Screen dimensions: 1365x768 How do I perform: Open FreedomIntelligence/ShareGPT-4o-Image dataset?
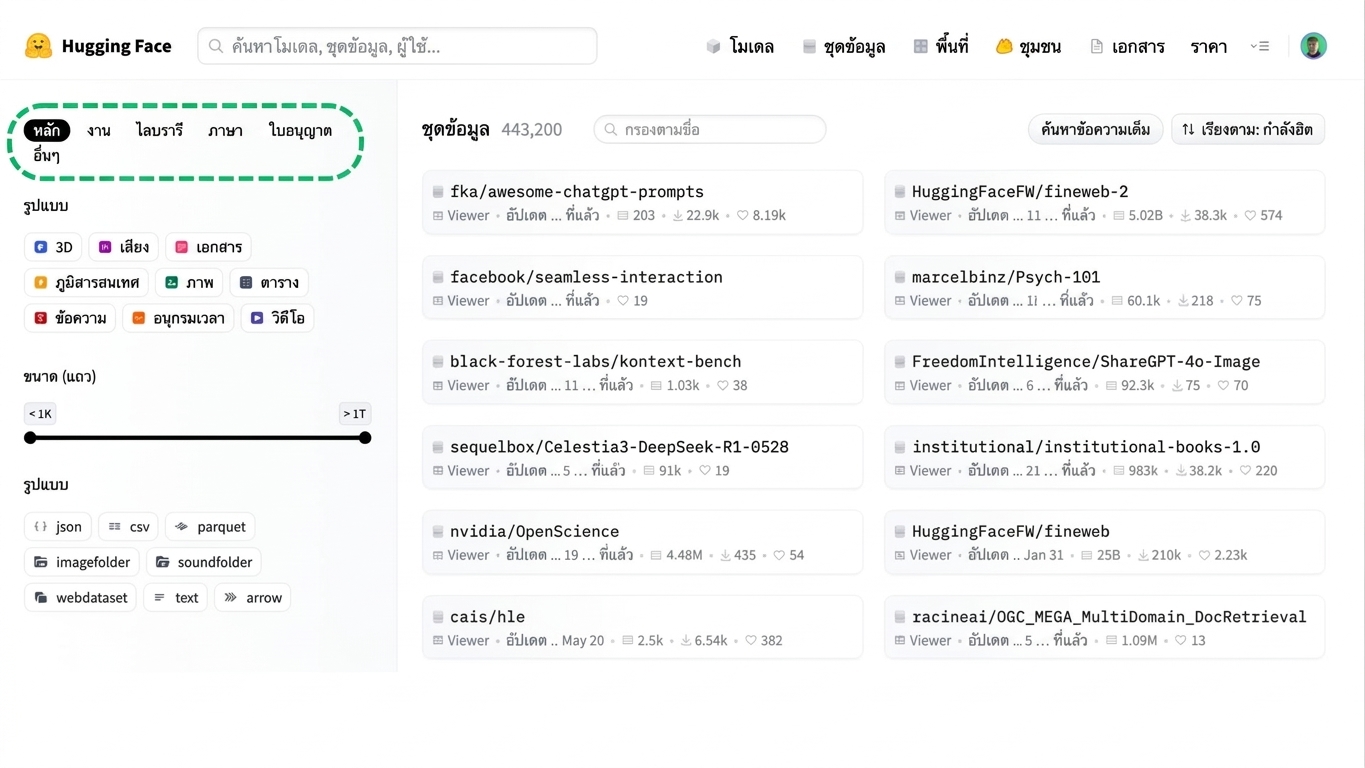[x=1104, y=372]
